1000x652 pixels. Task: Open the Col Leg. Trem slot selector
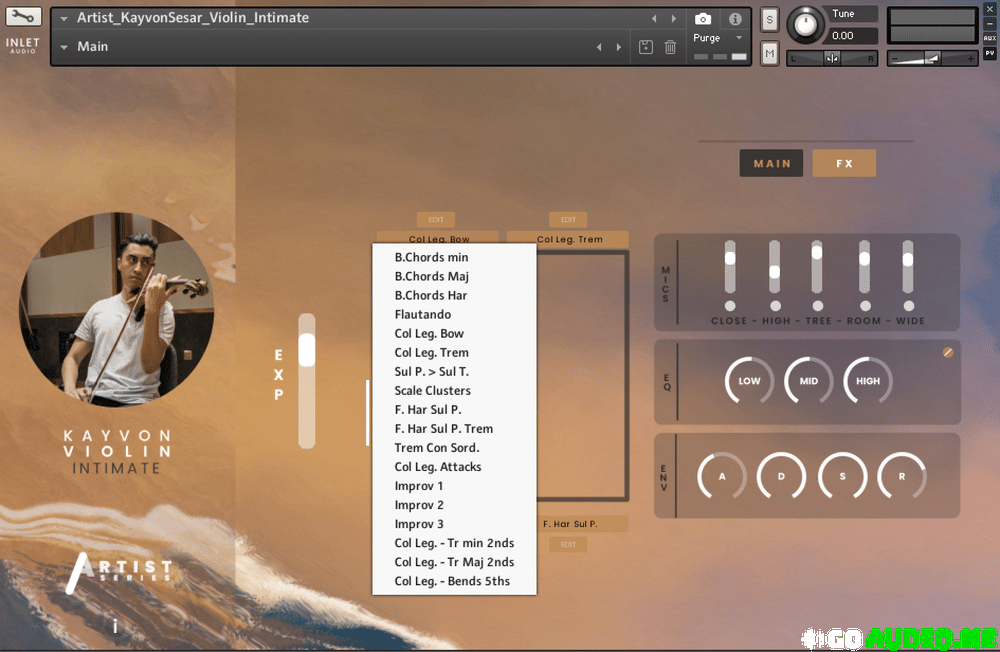point(568,239)
